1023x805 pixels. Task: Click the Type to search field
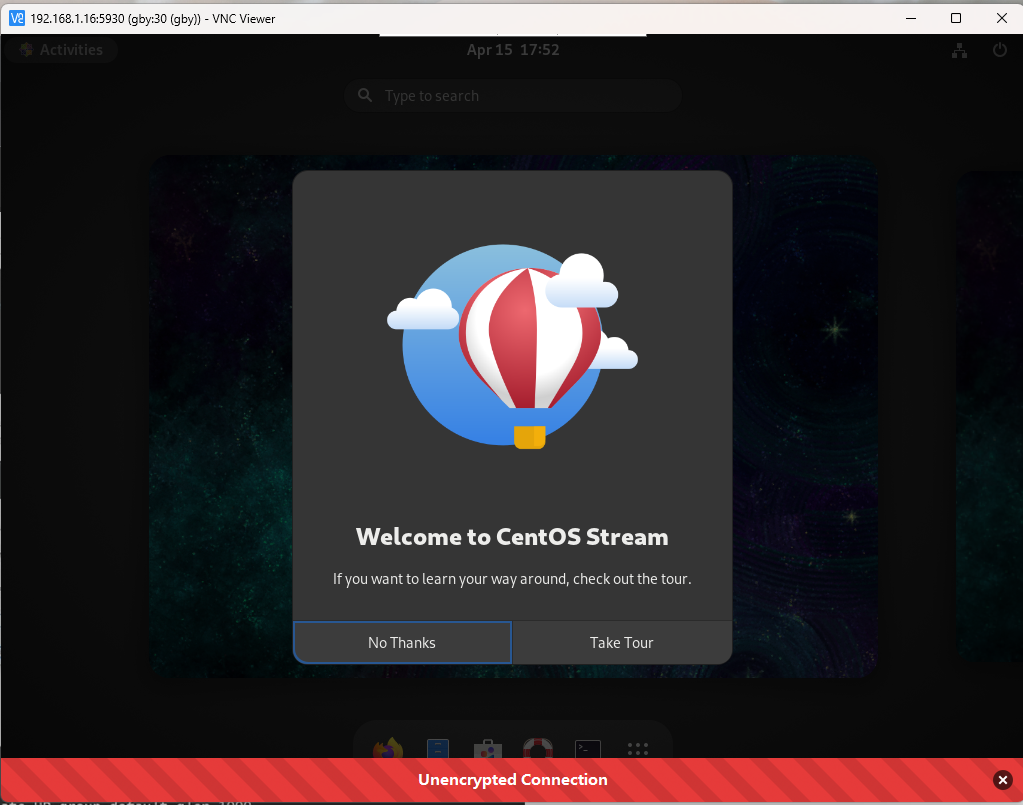coord(512,95)
